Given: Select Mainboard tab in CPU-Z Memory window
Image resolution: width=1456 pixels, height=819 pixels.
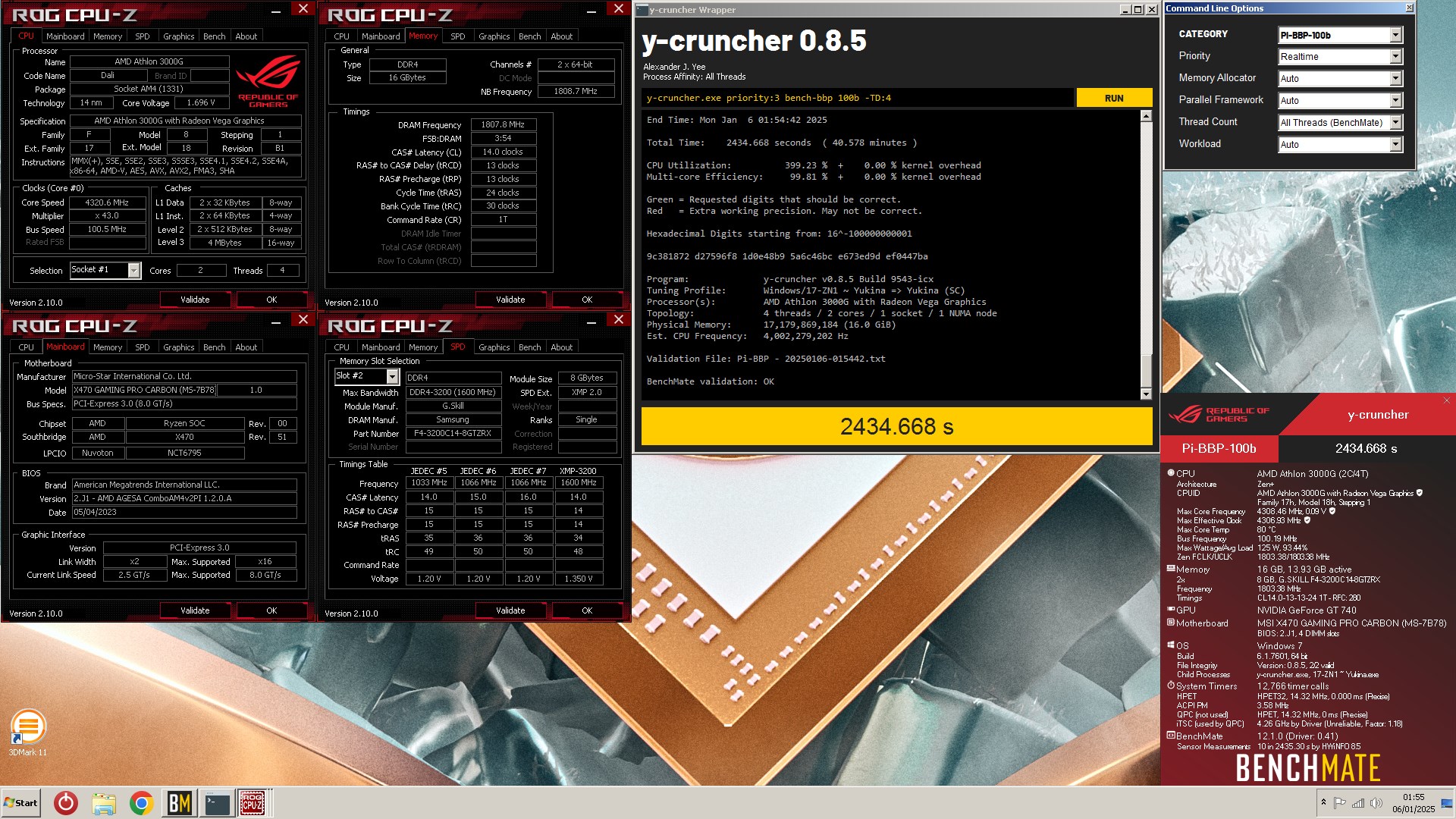Looking at the screenshot, I should pos(381,36).
